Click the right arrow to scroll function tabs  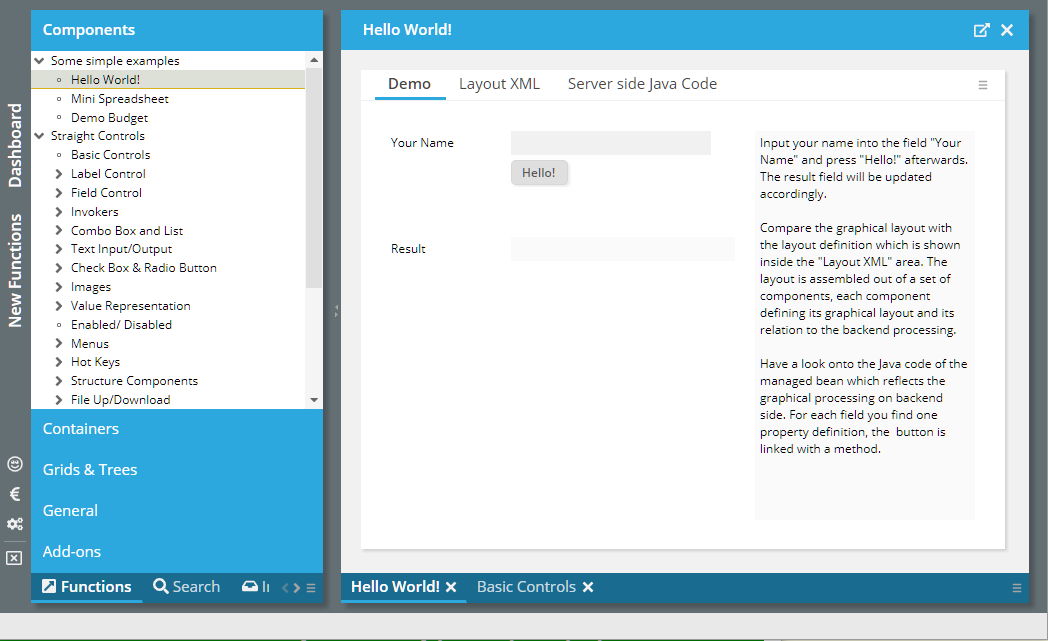tap(296, 588)
